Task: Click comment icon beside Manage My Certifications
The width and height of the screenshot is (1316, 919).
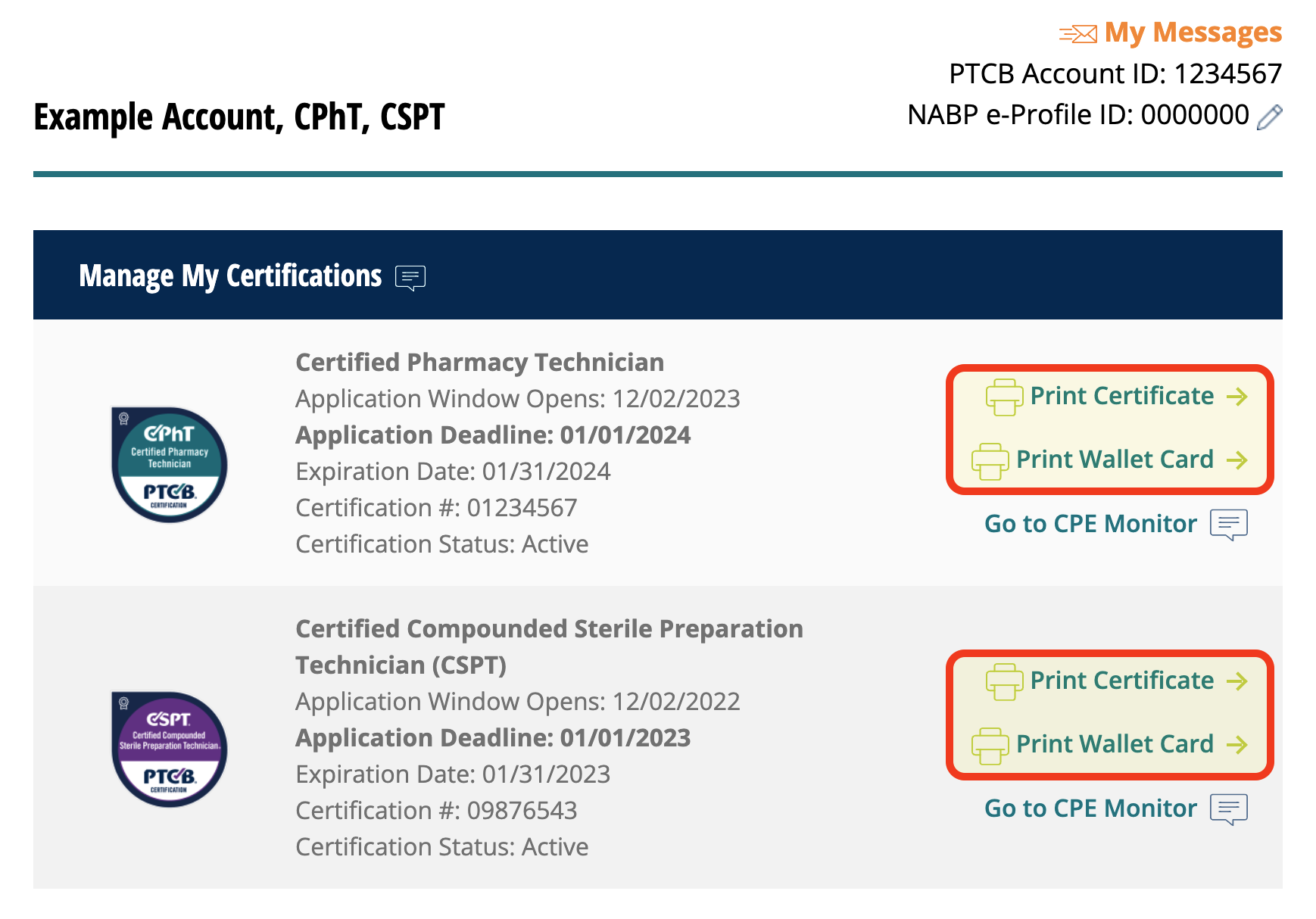Action: pos(410,278)
